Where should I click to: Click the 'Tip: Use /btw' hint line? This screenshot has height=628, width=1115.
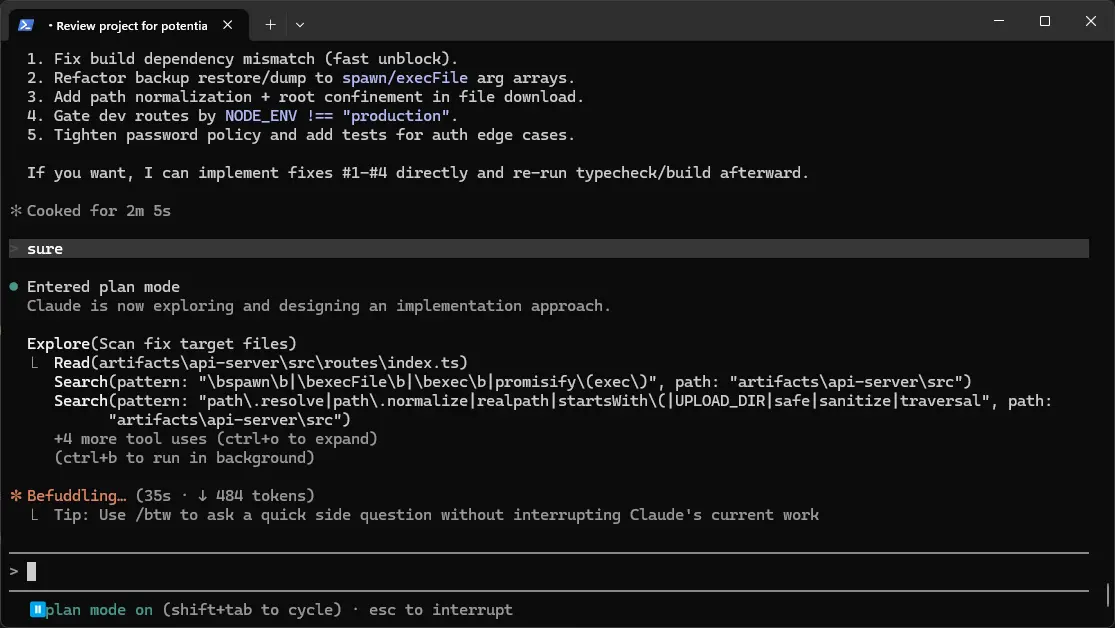point(436,515)
